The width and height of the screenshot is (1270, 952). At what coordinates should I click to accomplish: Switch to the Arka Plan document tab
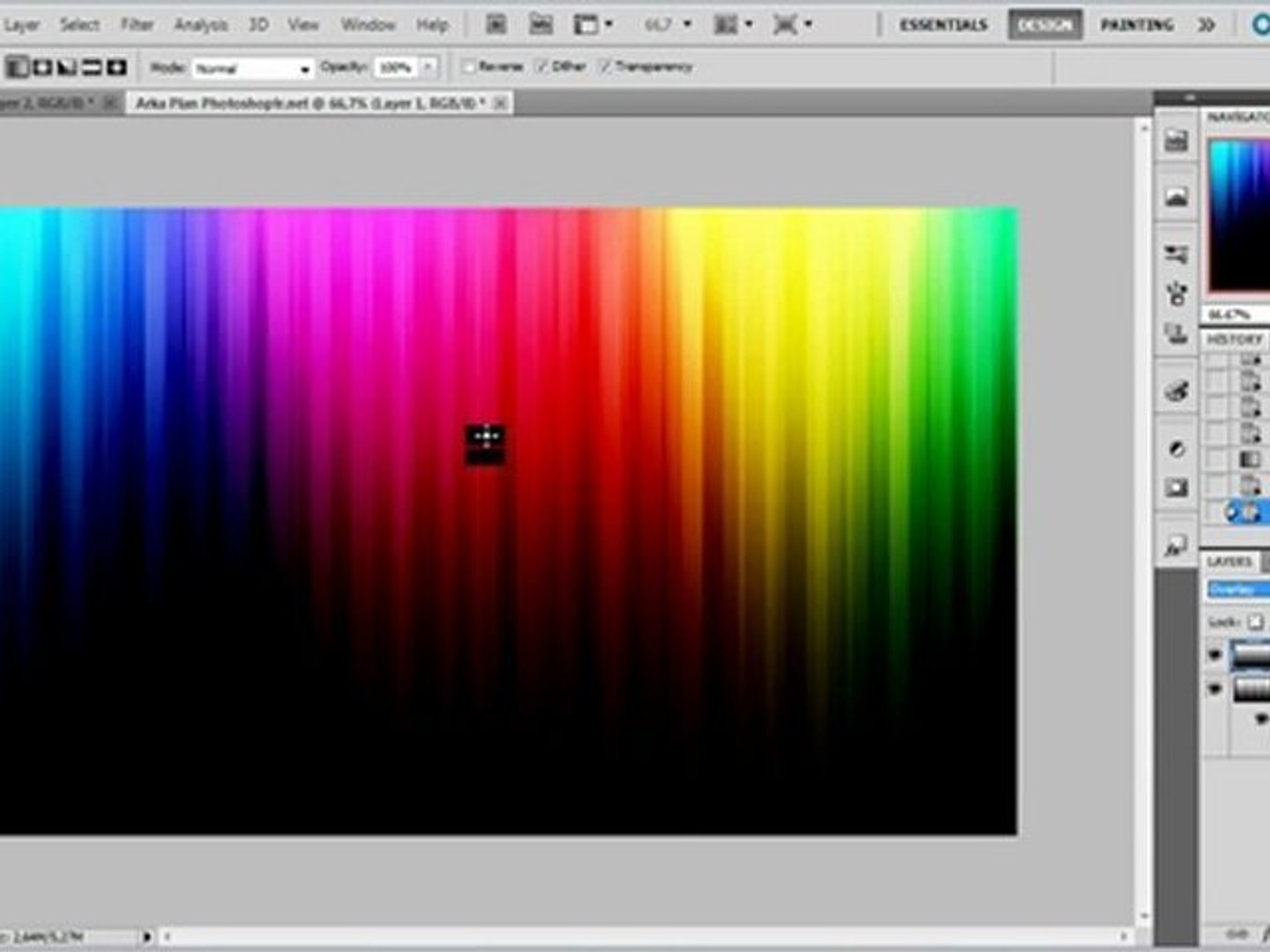[309, 103]
